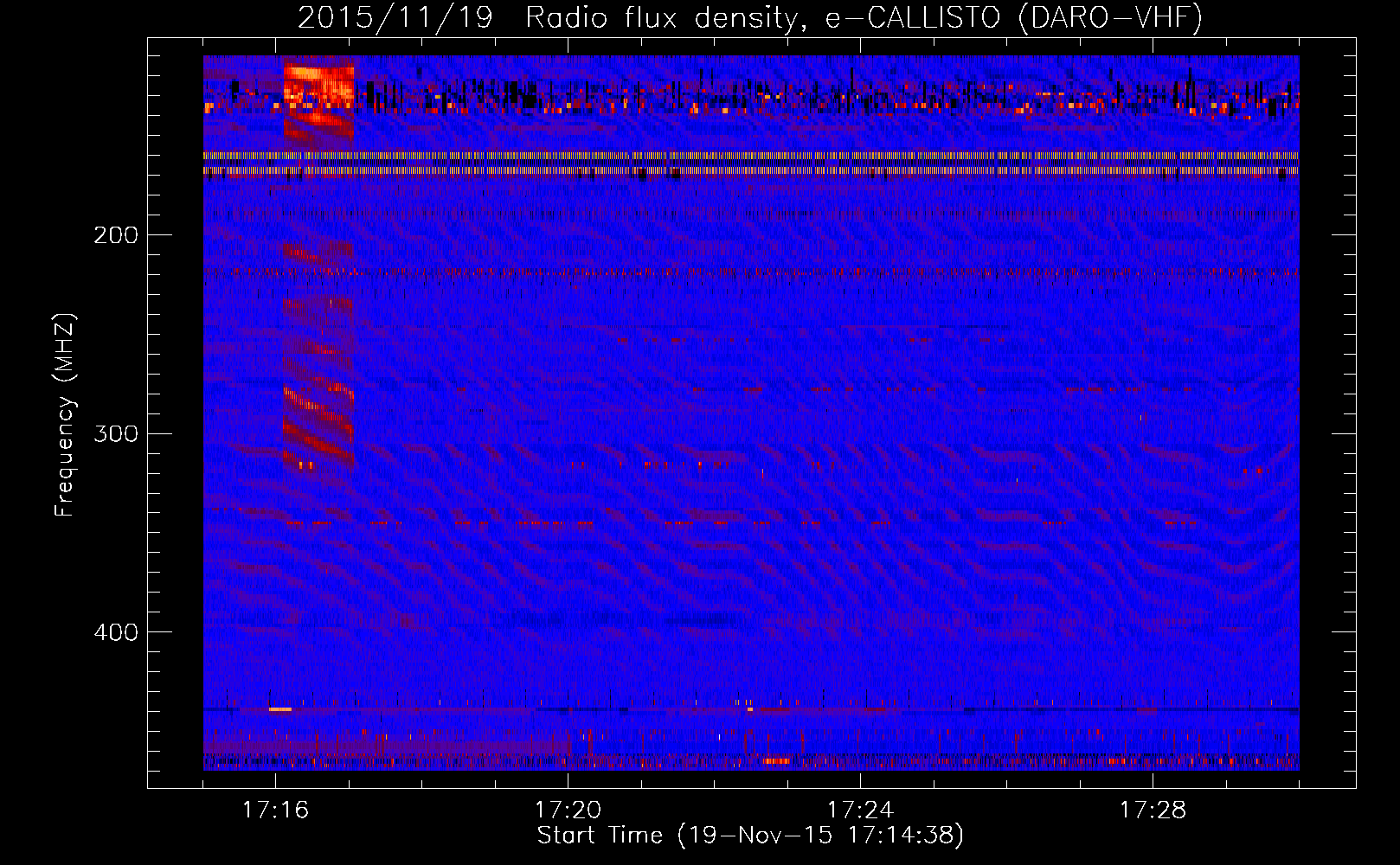Select the 300 frequency tick label
This screenshot has width=1400, height=865.
pyautogui.click(x=116, y=433)
